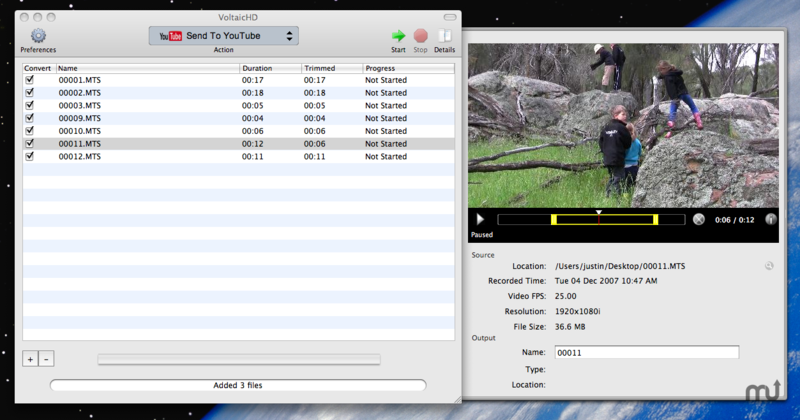Remove file with the minus button
The height and width of the screenshot is (420, 800).
pyautogui.click(x=46, y=359)
